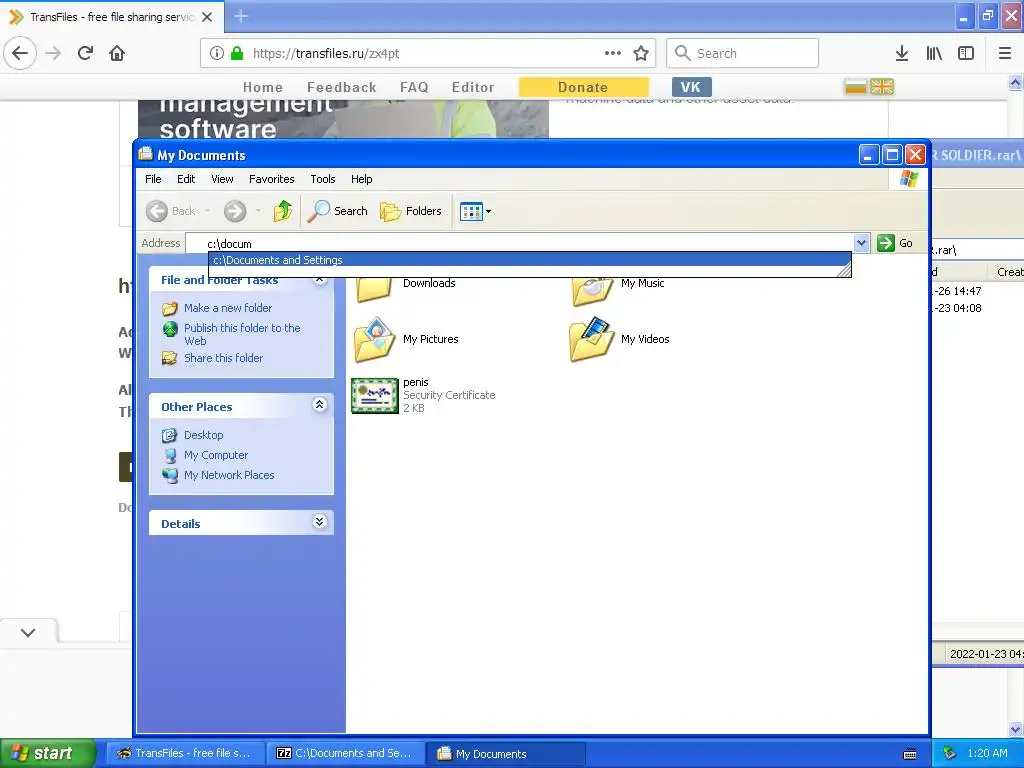This screenshot has height=768, width=1024.
Task: Switch site language to English flag
Action: tap(882, 86)
